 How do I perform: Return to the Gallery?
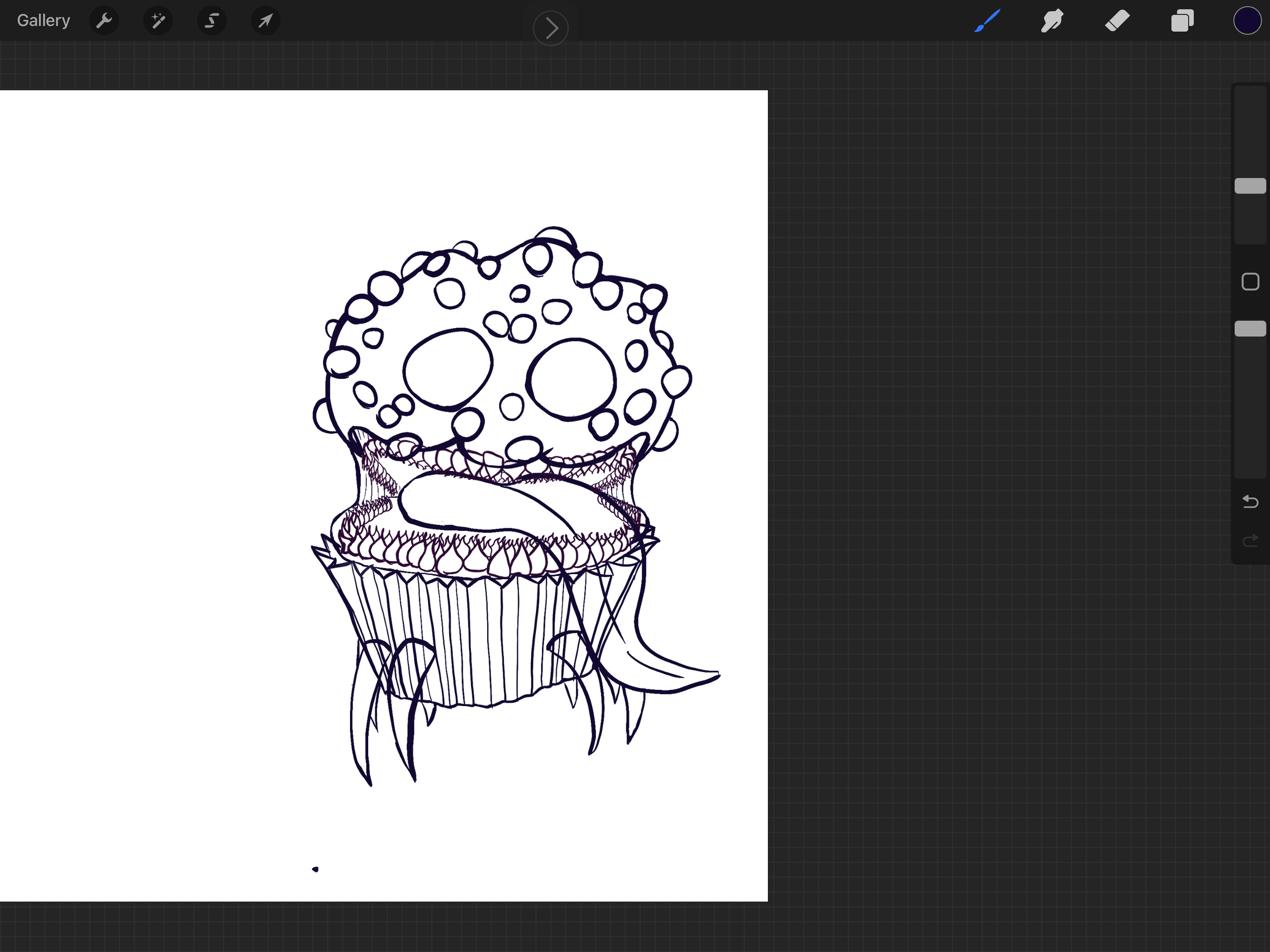pyautogui.click(x=44, y=21)
